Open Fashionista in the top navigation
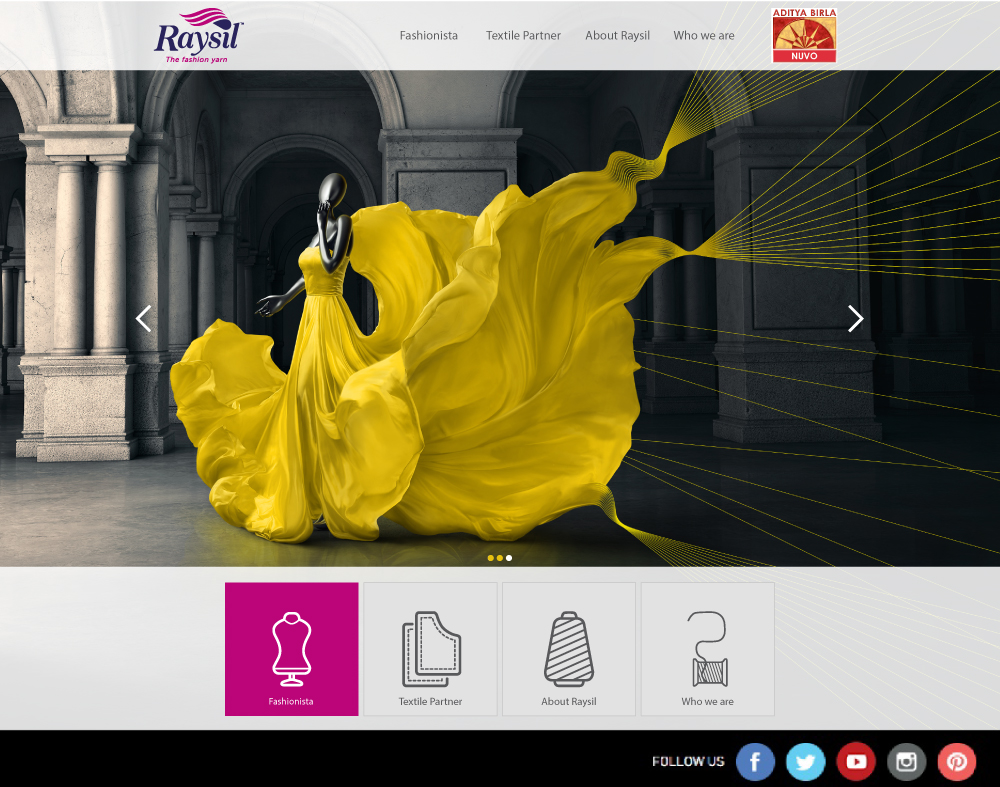Viewport: 1000px width, 787px height. [429, 36]
